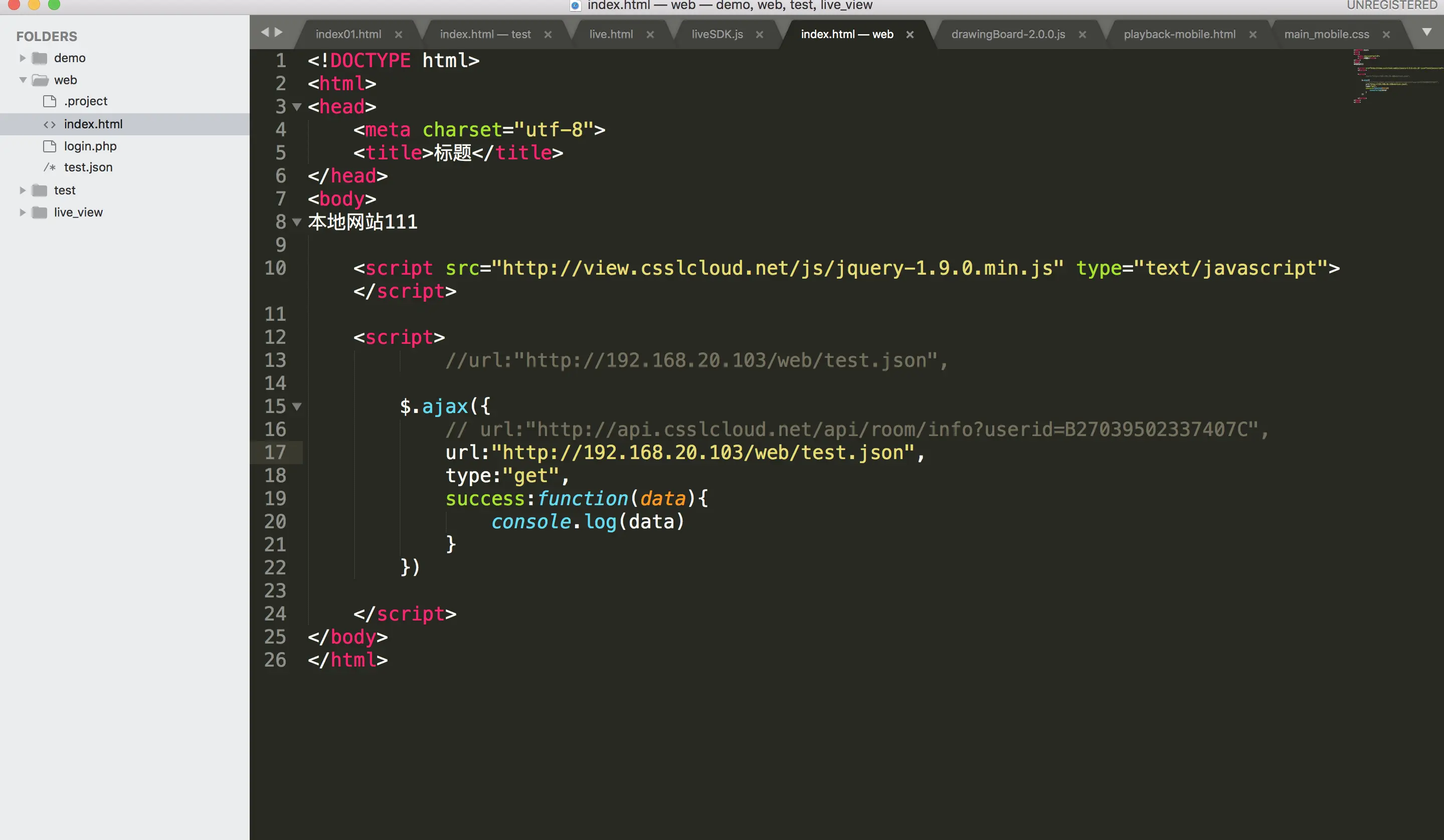Switch to the live.html tab
The image size is (1444, 840).
click(611, 35)
